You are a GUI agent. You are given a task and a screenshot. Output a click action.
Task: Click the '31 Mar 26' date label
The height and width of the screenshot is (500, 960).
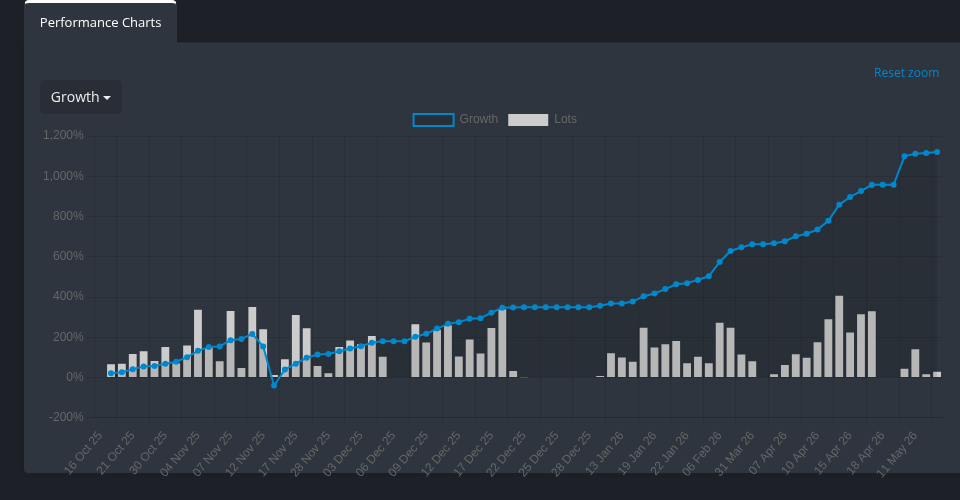pos(735,453)
